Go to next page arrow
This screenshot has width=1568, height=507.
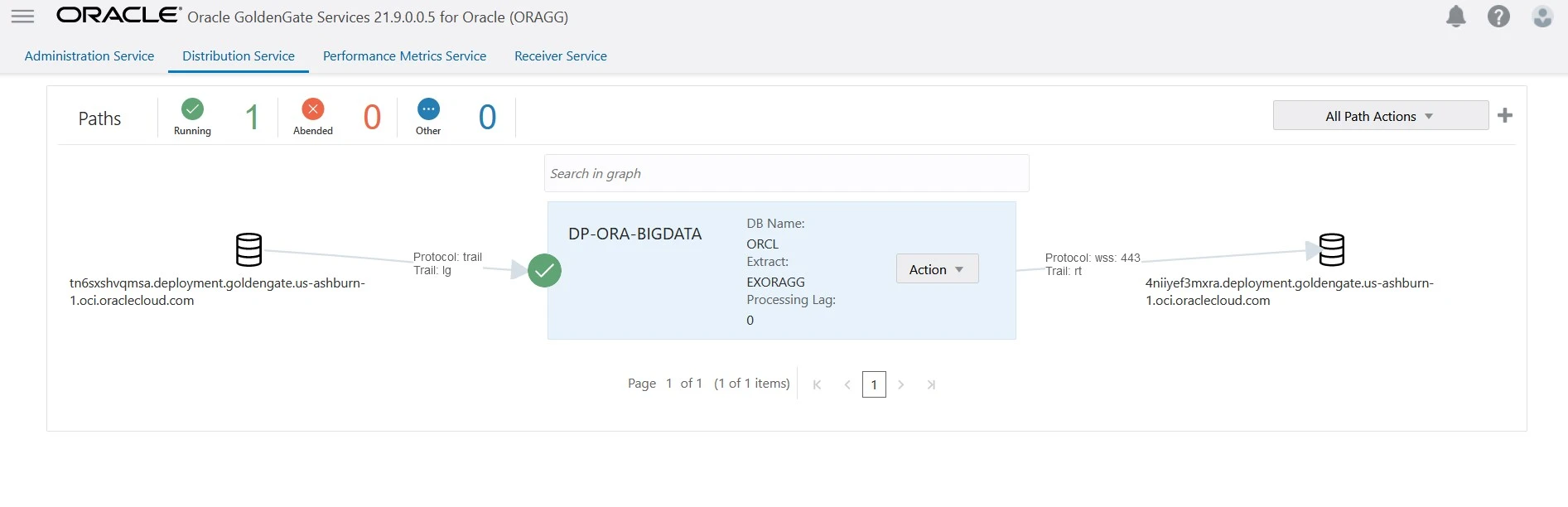click(x=901, y=384)
